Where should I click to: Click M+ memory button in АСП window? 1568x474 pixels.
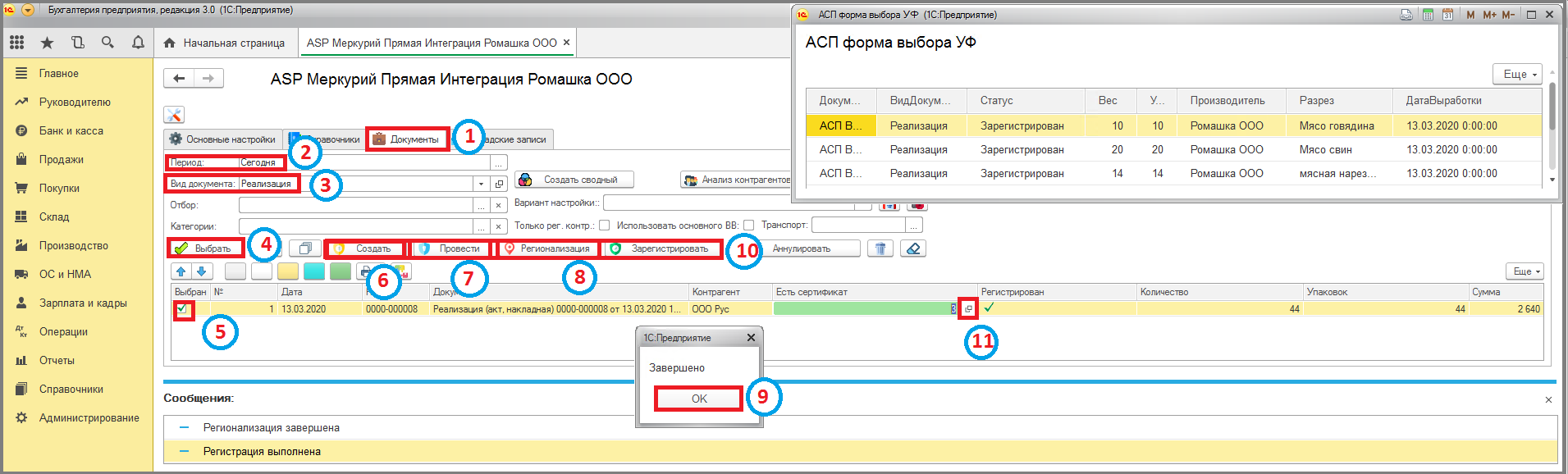coord(1489,15)
